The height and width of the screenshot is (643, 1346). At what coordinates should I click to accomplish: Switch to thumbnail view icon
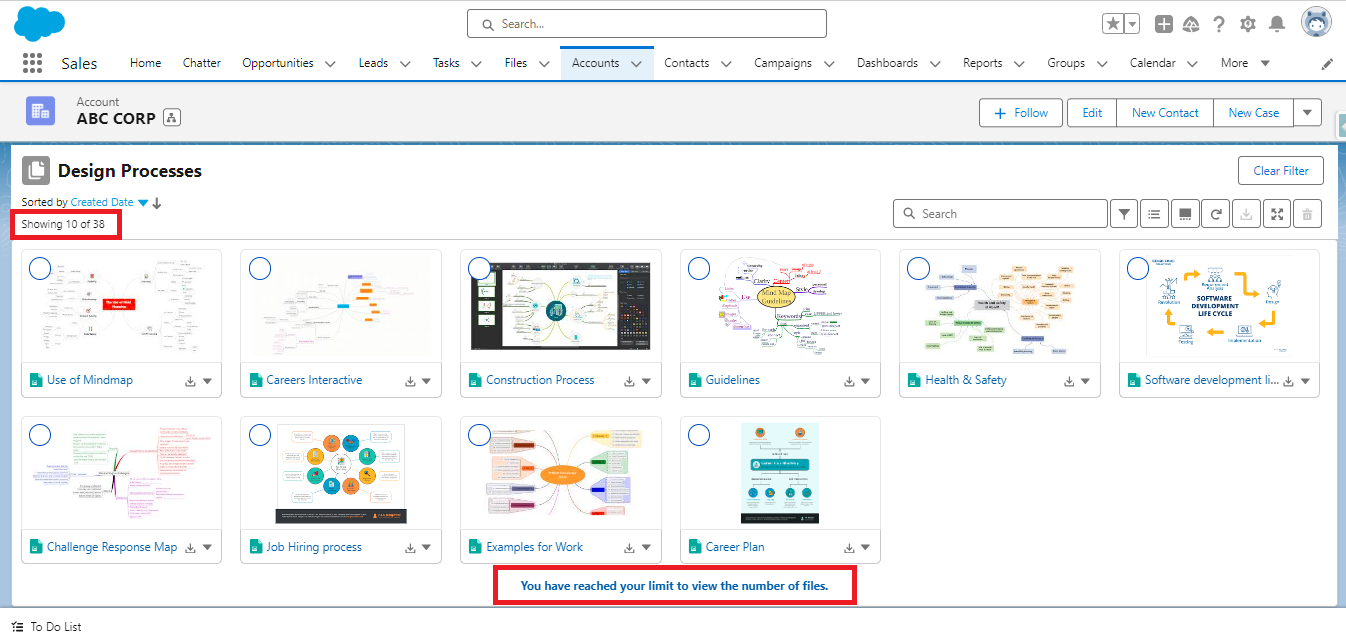click(x=1184, y=213)
